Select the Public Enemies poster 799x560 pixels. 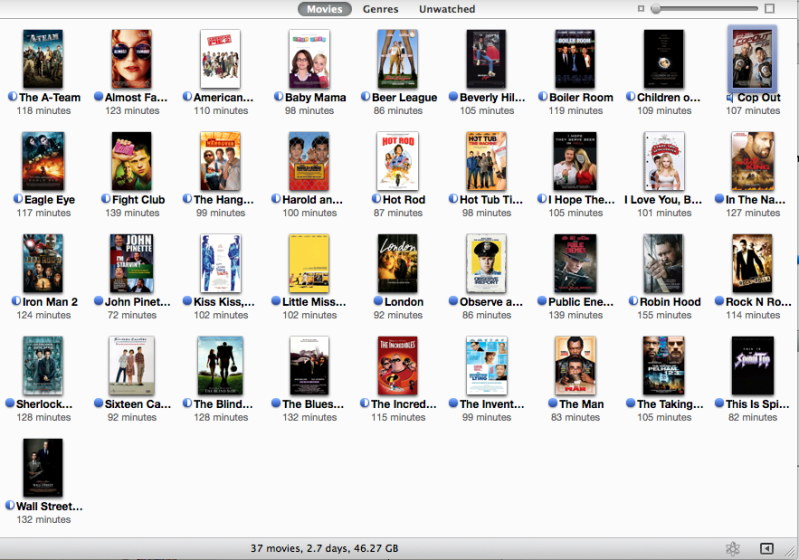pyautogui.click(x=575, y=263)
